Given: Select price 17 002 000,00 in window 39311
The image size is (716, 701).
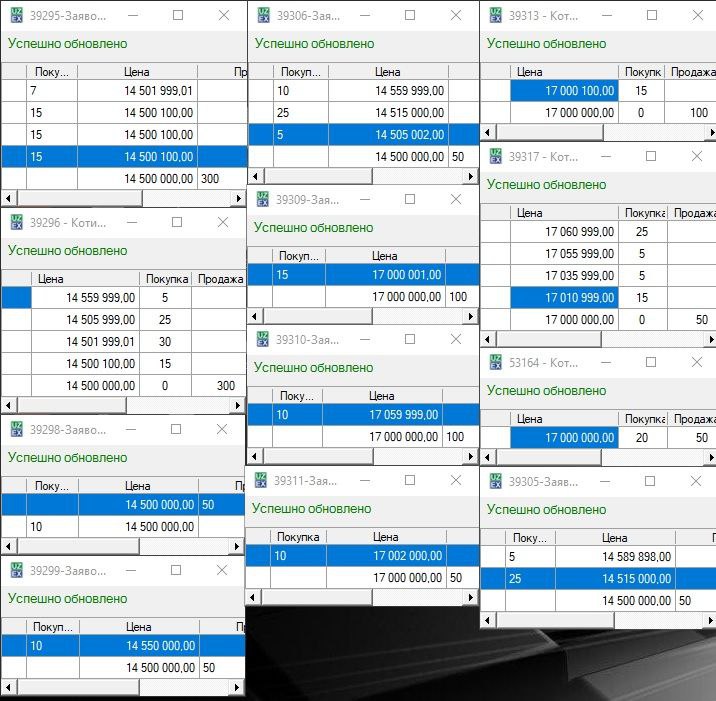Looking at the screenshot, I should click(x=386, y=555).
